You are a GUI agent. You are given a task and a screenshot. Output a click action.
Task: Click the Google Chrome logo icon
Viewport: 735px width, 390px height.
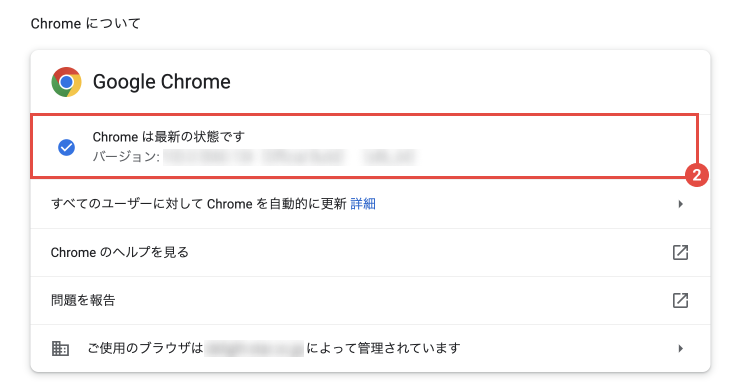pos(66,82)
